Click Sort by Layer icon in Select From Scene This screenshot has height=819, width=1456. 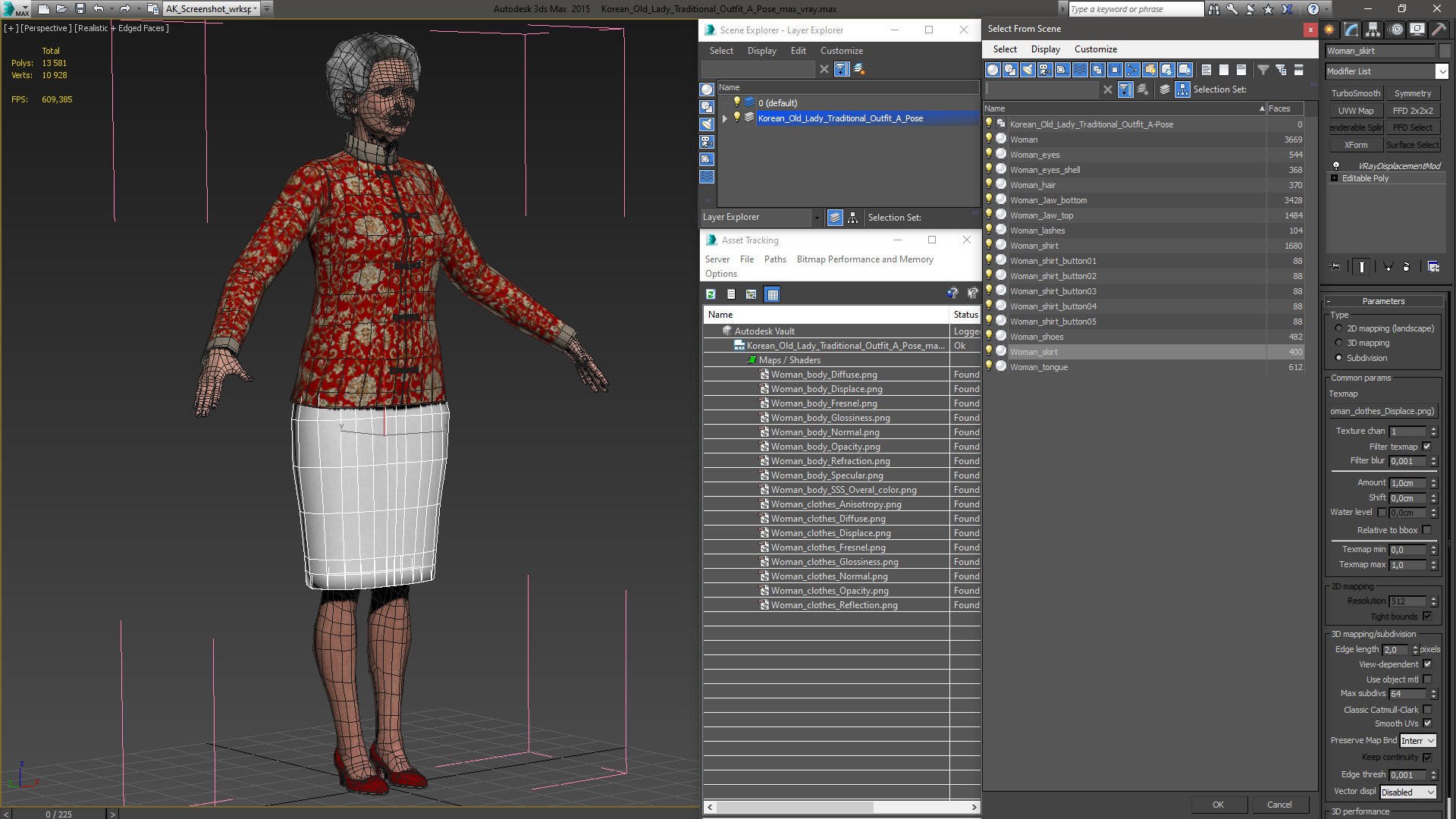coord(1165,89)
